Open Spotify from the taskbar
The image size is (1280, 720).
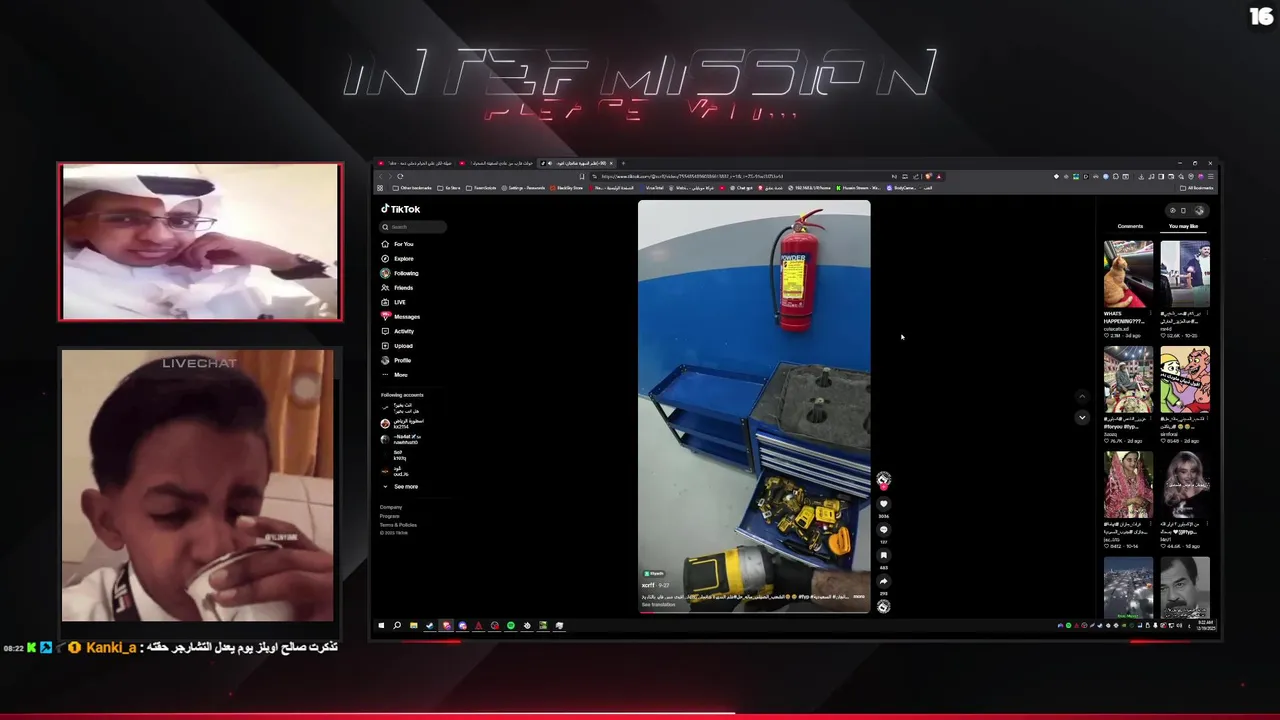click(x=511, y=626)
